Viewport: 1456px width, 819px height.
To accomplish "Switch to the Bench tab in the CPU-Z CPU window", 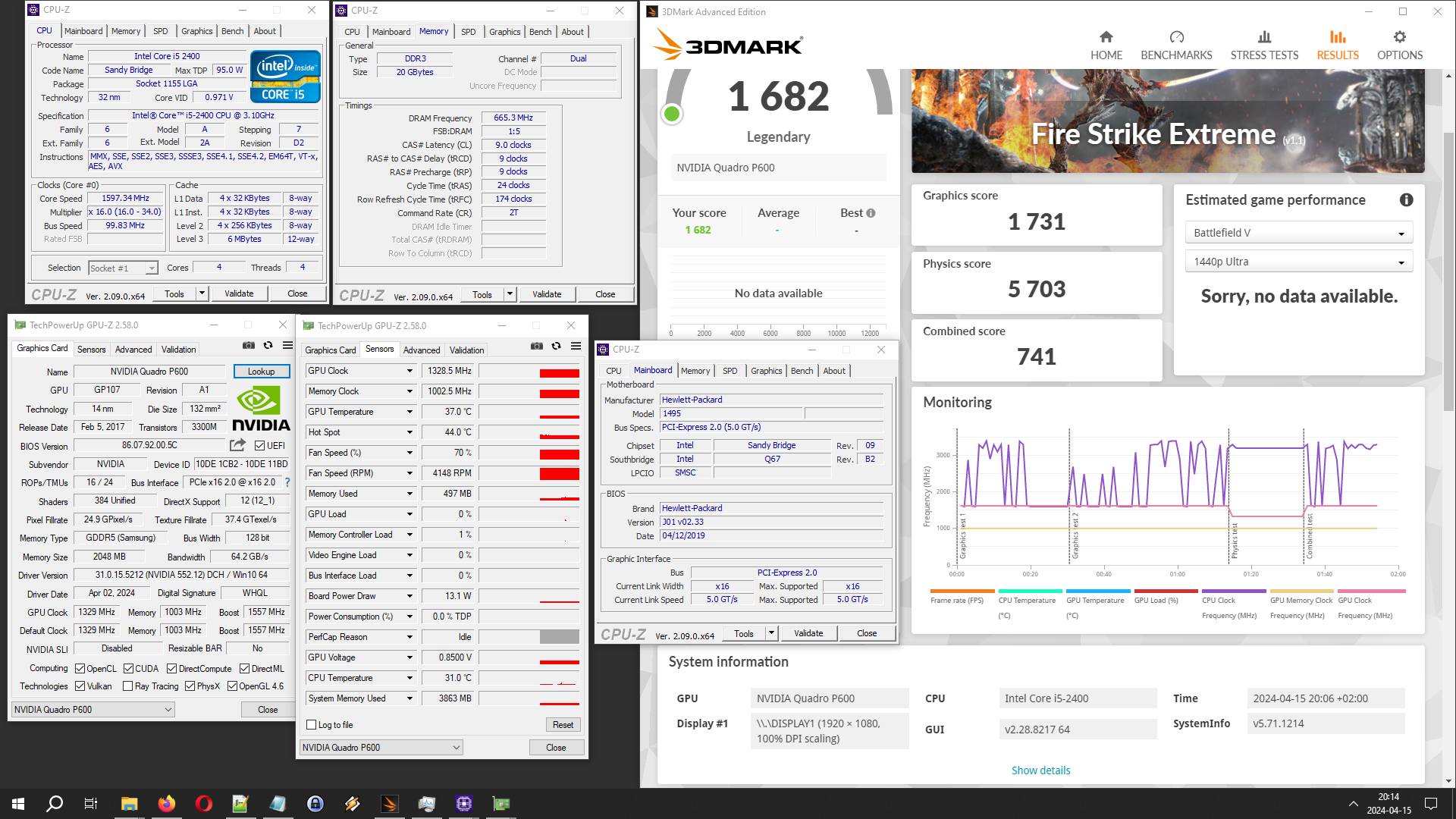I will coord(233,31).
